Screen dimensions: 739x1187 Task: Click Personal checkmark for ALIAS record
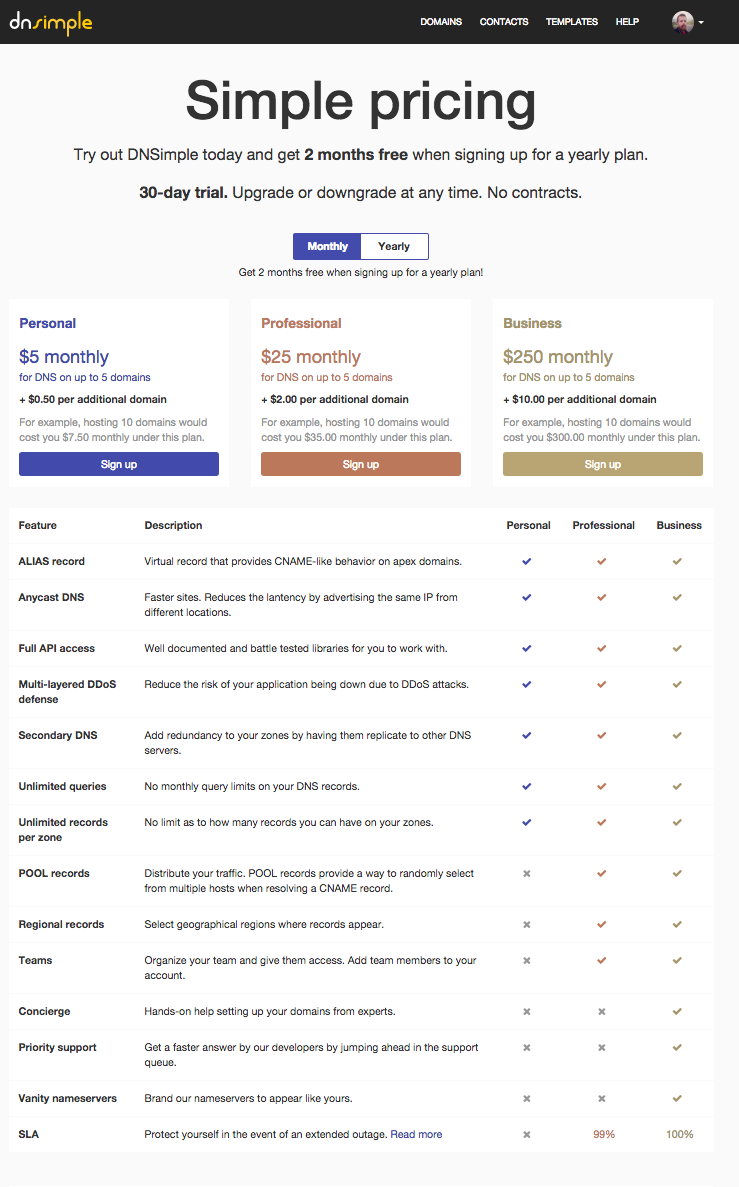coord(526,562)
